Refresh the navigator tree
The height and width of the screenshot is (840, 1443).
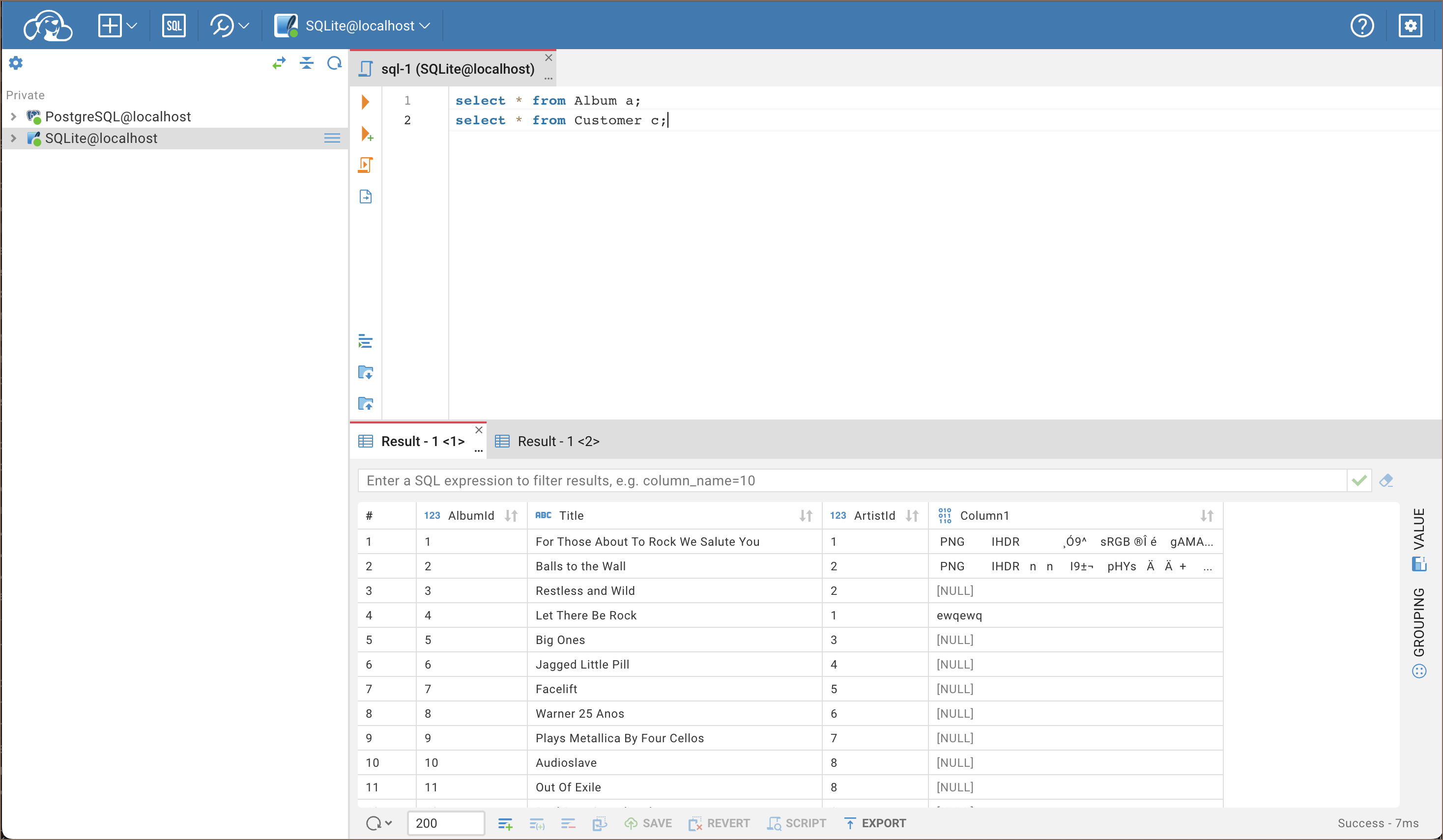click(334, 63)
